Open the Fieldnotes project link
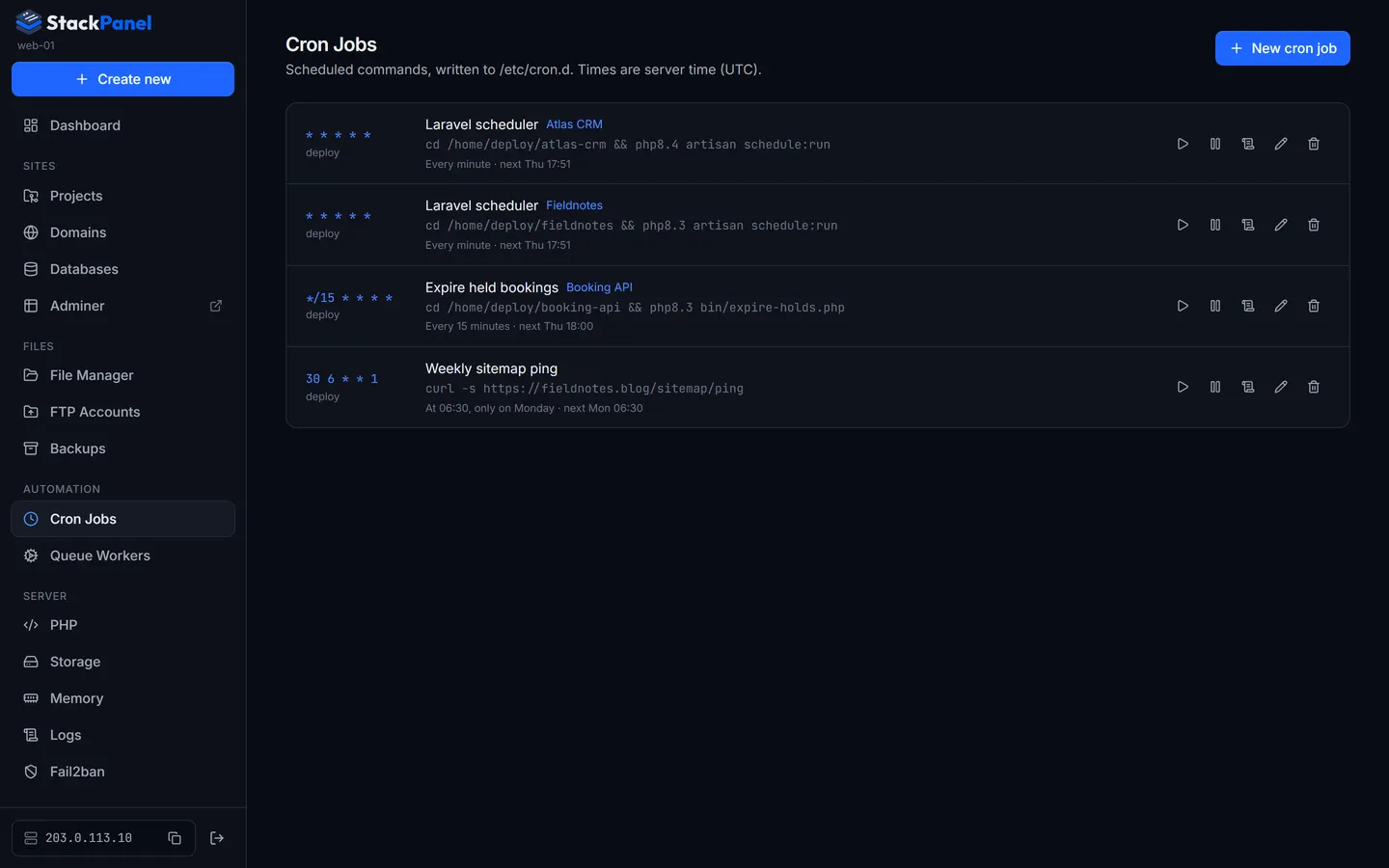The width and height of the screenshot is (1389, 868). click(574, 205)
